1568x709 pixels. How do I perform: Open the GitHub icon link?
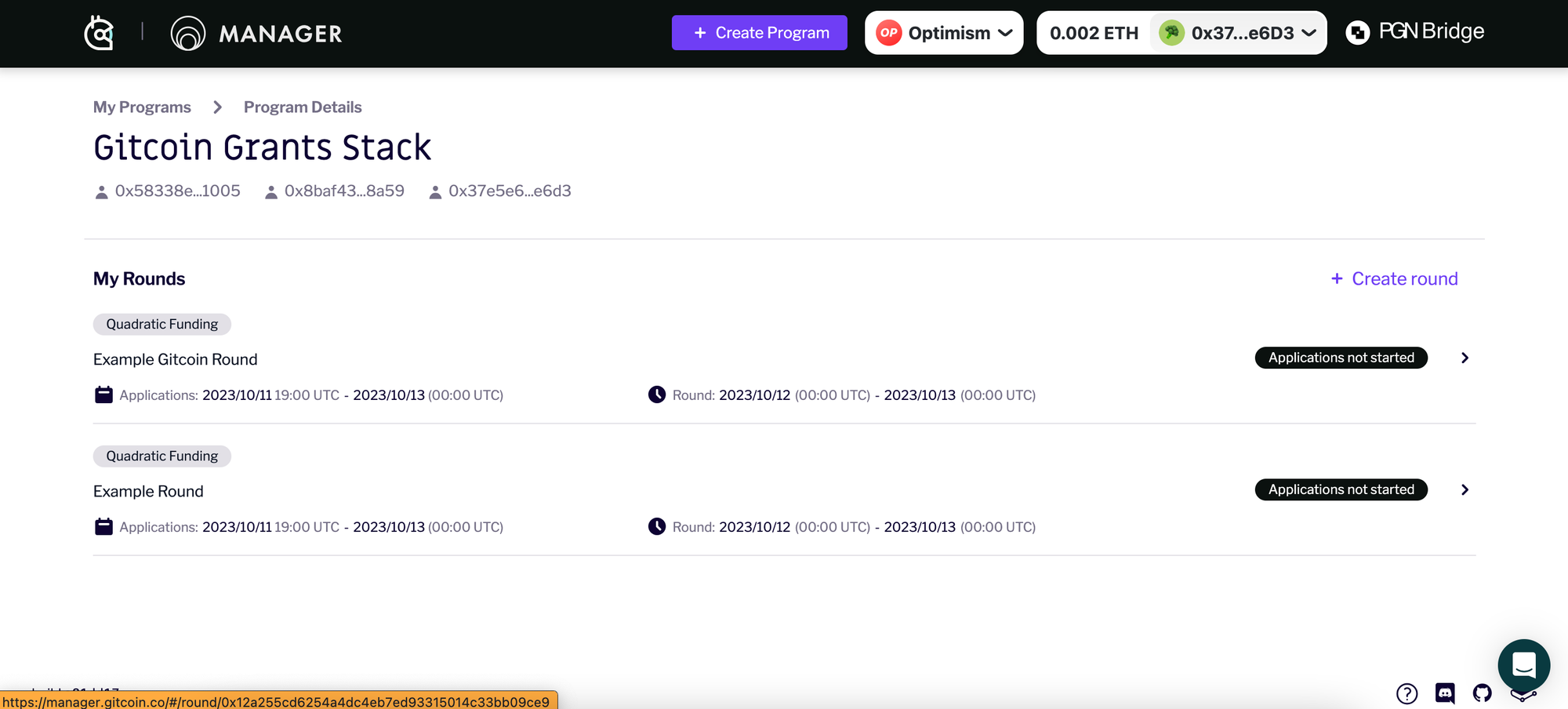click(x=1482, y=693)
